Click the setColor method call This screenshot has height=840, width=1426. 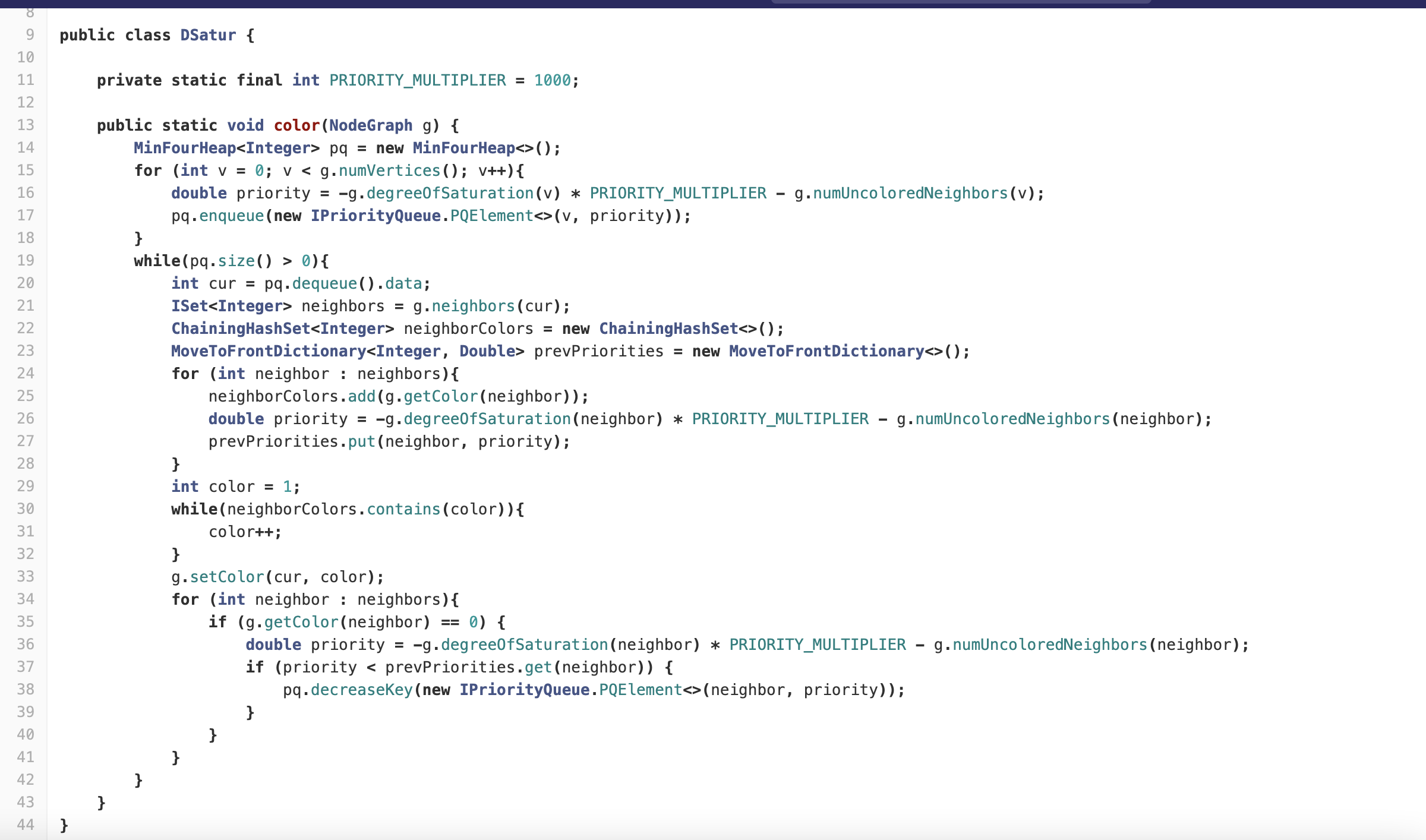(226, 577)
